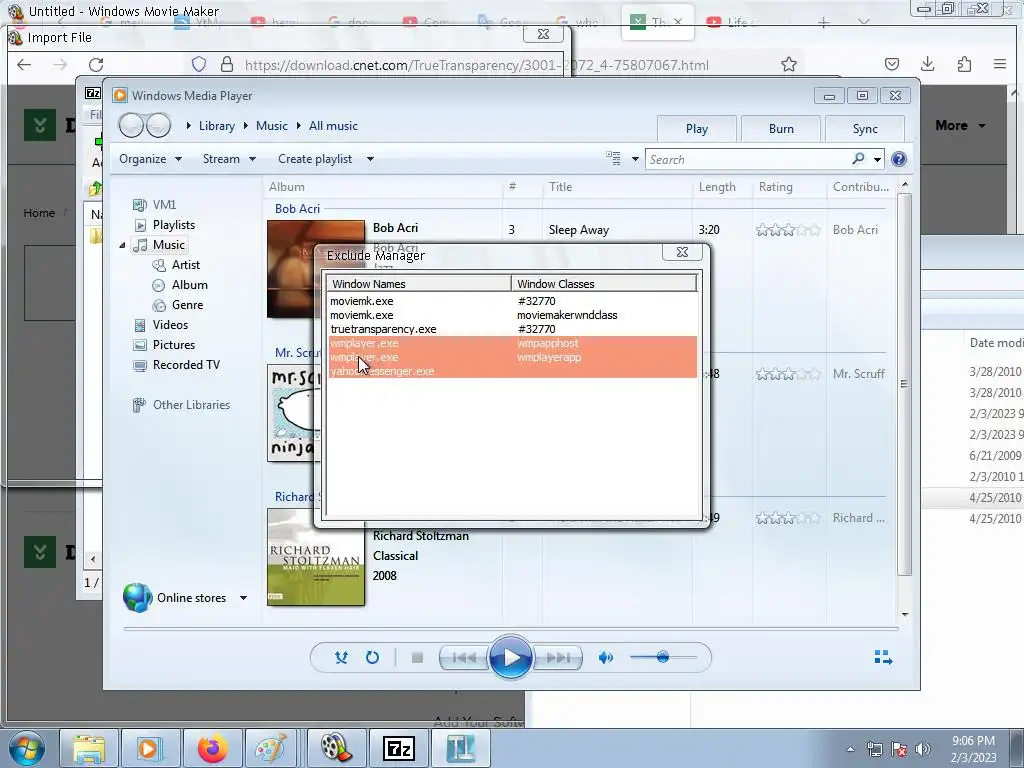Select truetransparency.exe row in Exclude Manager
1024x768 pixels.
tap(512, 329)
